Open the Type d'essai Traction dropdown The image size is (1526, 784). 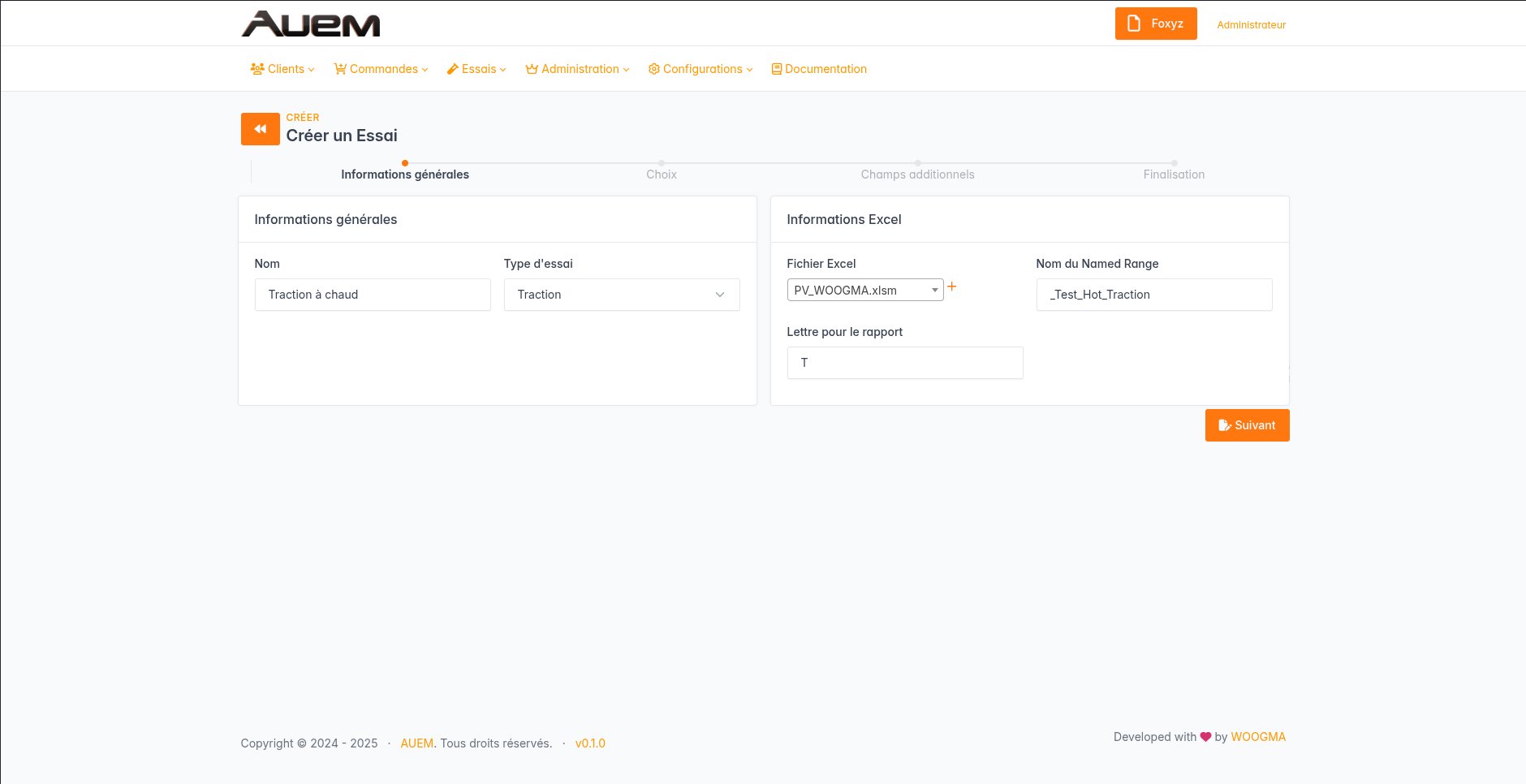point(621,295)
